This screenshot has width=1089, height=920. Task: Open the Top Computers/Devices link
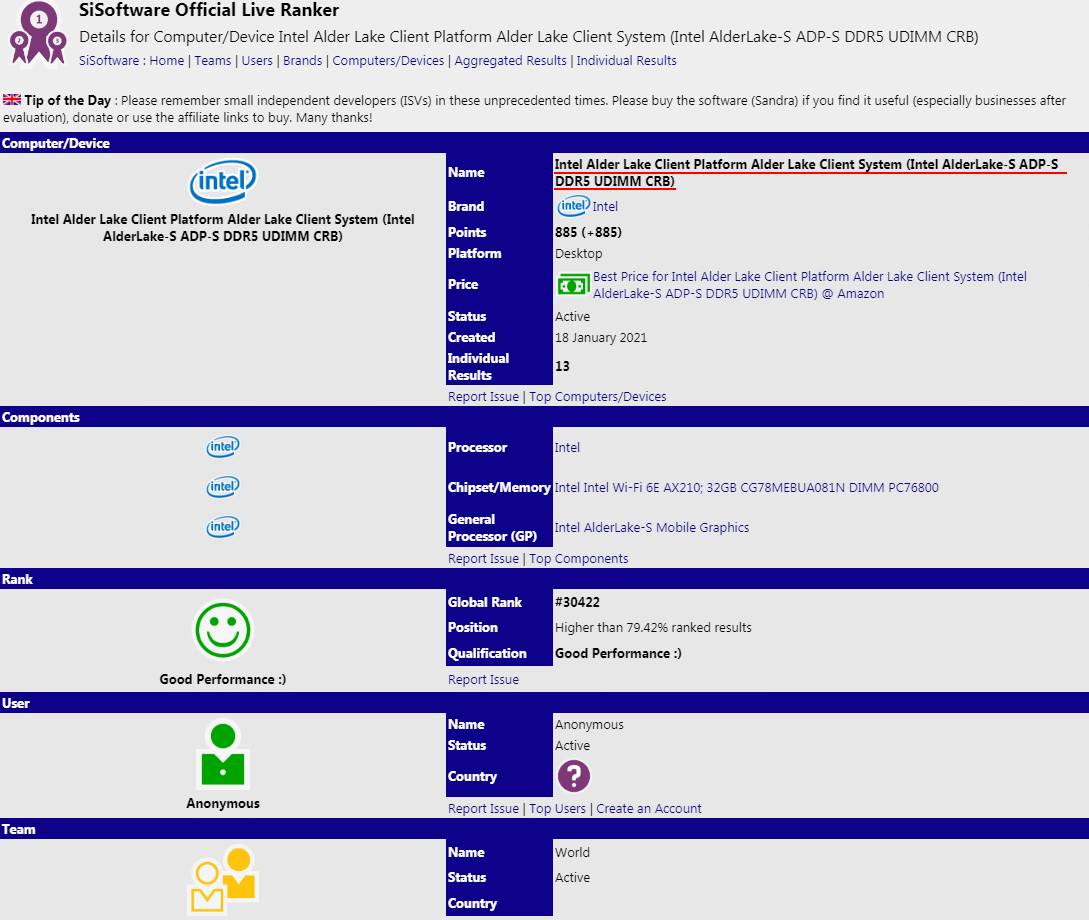[598, 396]
